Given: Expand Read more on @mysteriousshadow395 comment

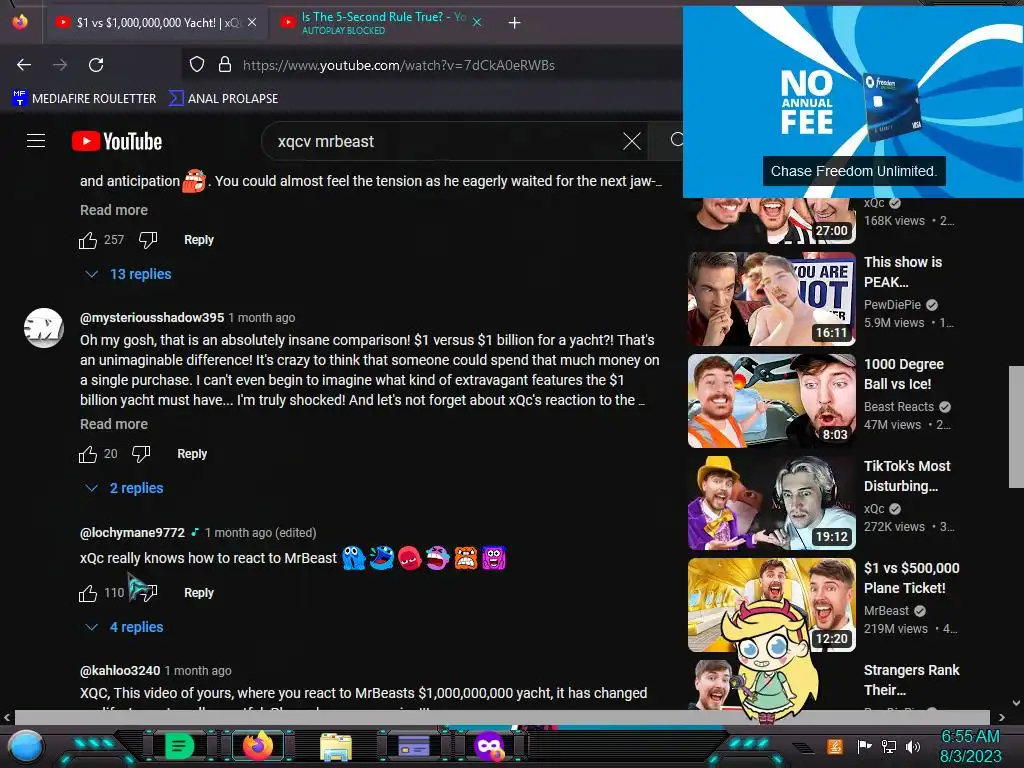Looking at the screenshot, I should (x=114, y=424).
